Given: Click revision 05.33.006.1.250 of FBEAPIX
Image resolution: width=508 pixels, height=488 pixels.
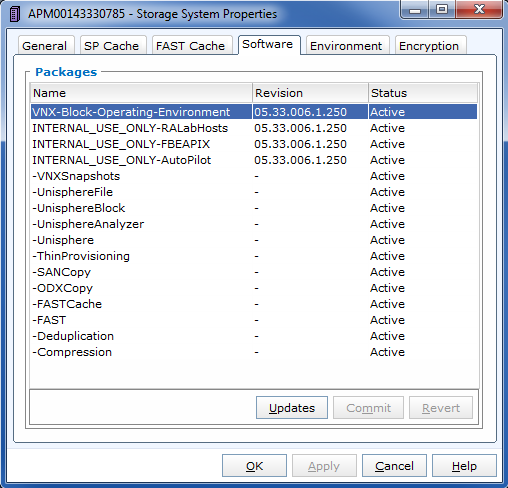Looking at the screenshot, I should [300, 144].
